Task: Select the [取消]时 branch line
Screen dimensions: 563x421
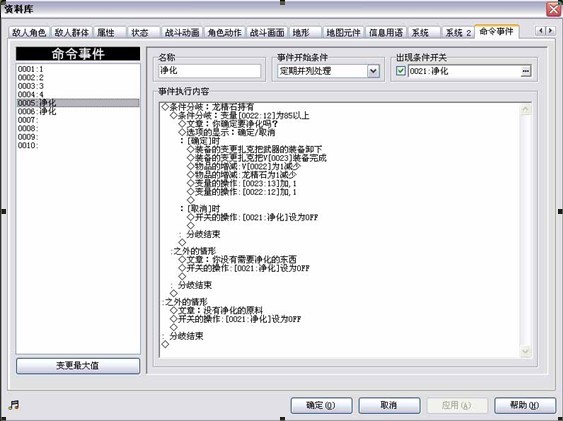Action: pos(200,209)
